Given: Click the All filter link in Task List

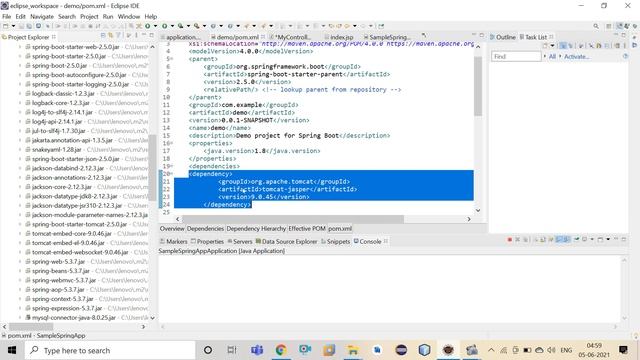Looking at the screenshot, I should click(x=552, y=56).
